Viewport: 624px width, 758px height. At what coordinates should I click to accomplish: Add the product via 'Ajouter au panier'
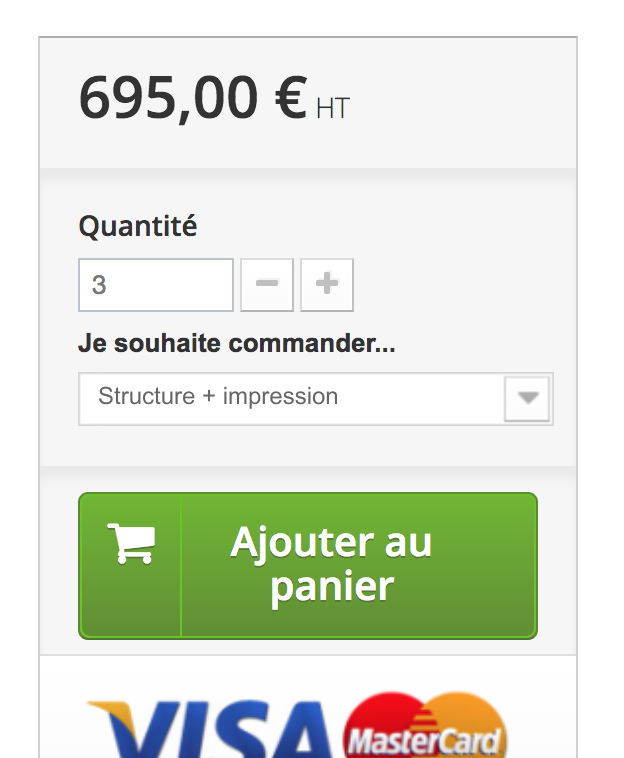(308, 566)
